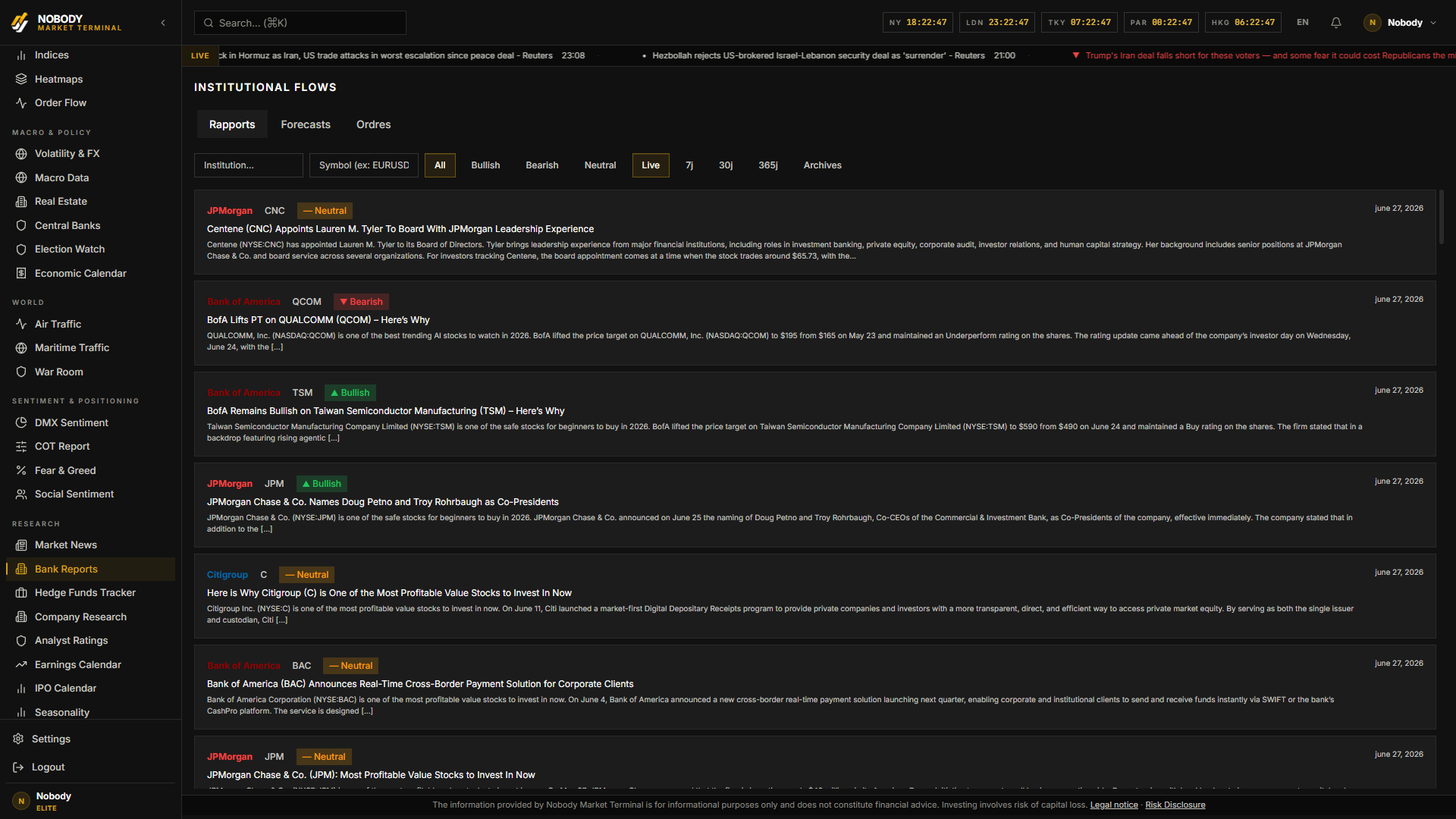Open the Centene (CNC) Appoints Lauren Tyler report
Viewport: 1456px width, 819px height.
(815, 232)
